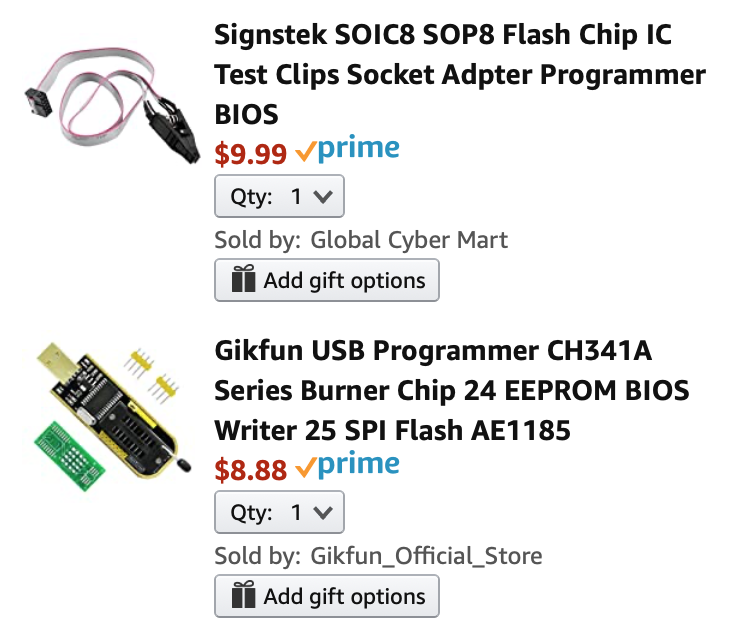The image size is (736, 640).
Task: Click the $8.88 price of the Gikfun programmer
Action: 251,468
